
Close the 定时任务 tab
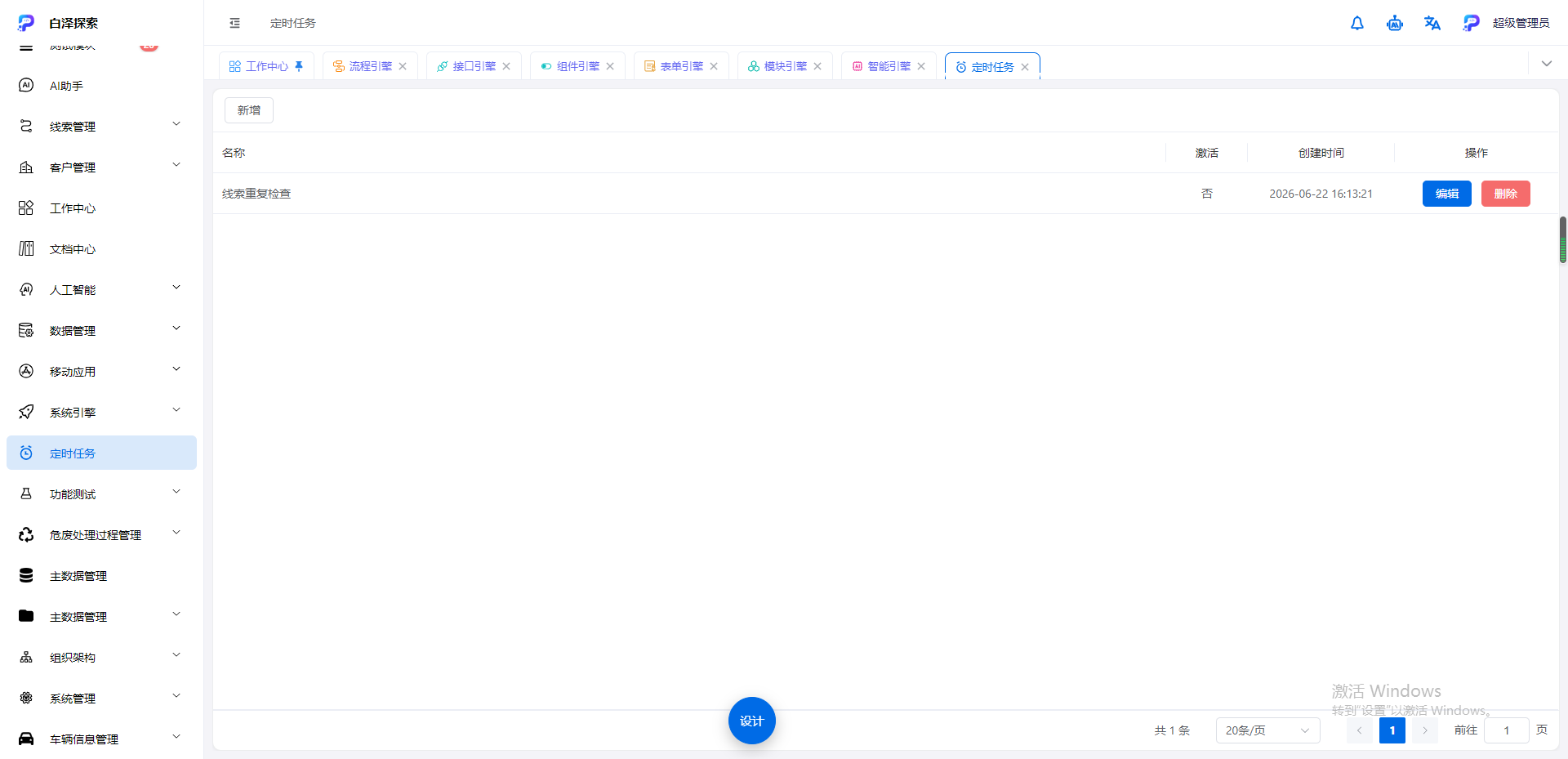(x=1025, y=67)
